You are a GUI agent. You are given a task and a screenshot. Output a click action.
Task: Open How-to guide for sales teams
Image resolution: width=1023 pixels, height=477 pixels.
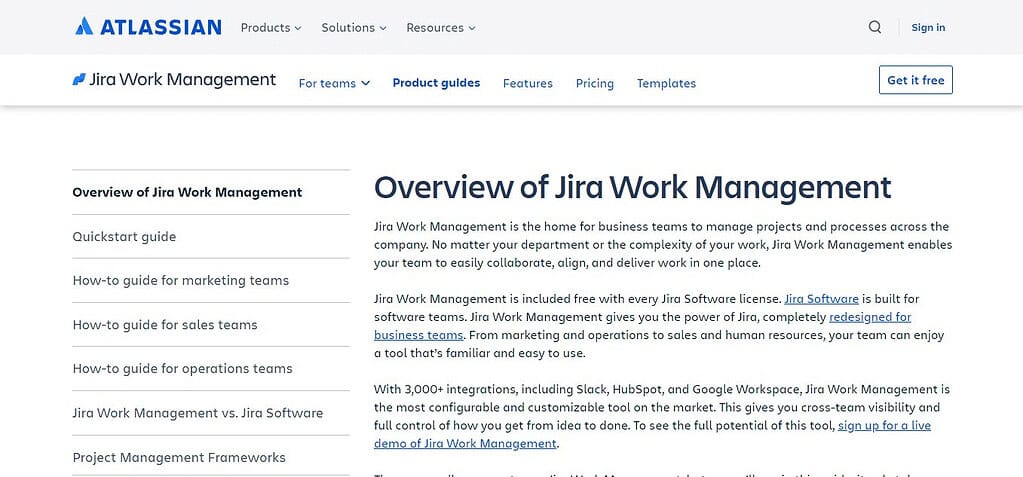[211, 324]
